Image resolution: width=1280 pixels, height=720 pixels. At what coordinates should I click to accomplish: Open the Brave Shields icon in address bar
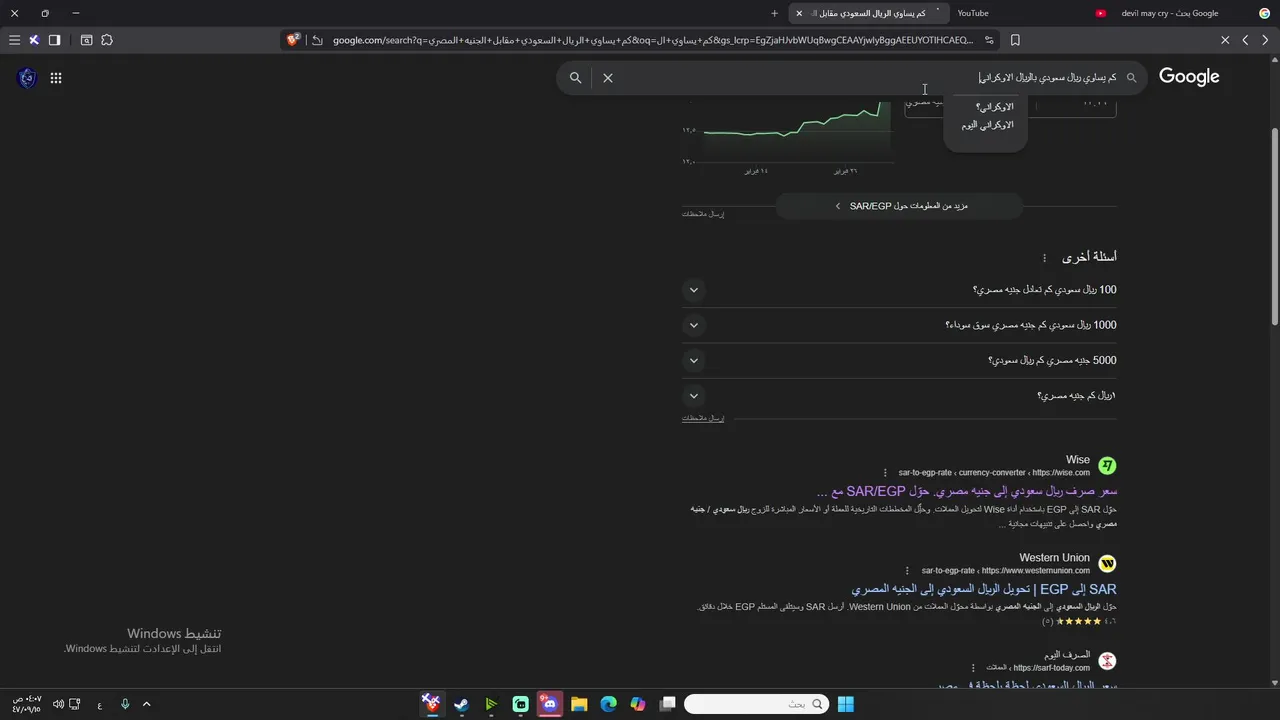[x=293, y=40]
